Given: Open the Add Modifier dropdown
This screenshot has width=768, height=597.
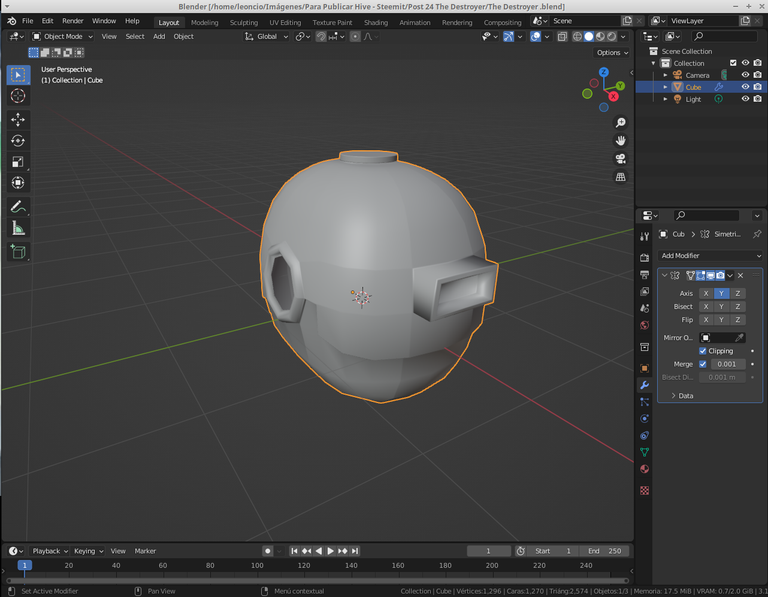Looking at the screenshot, I should click(709, 256).
